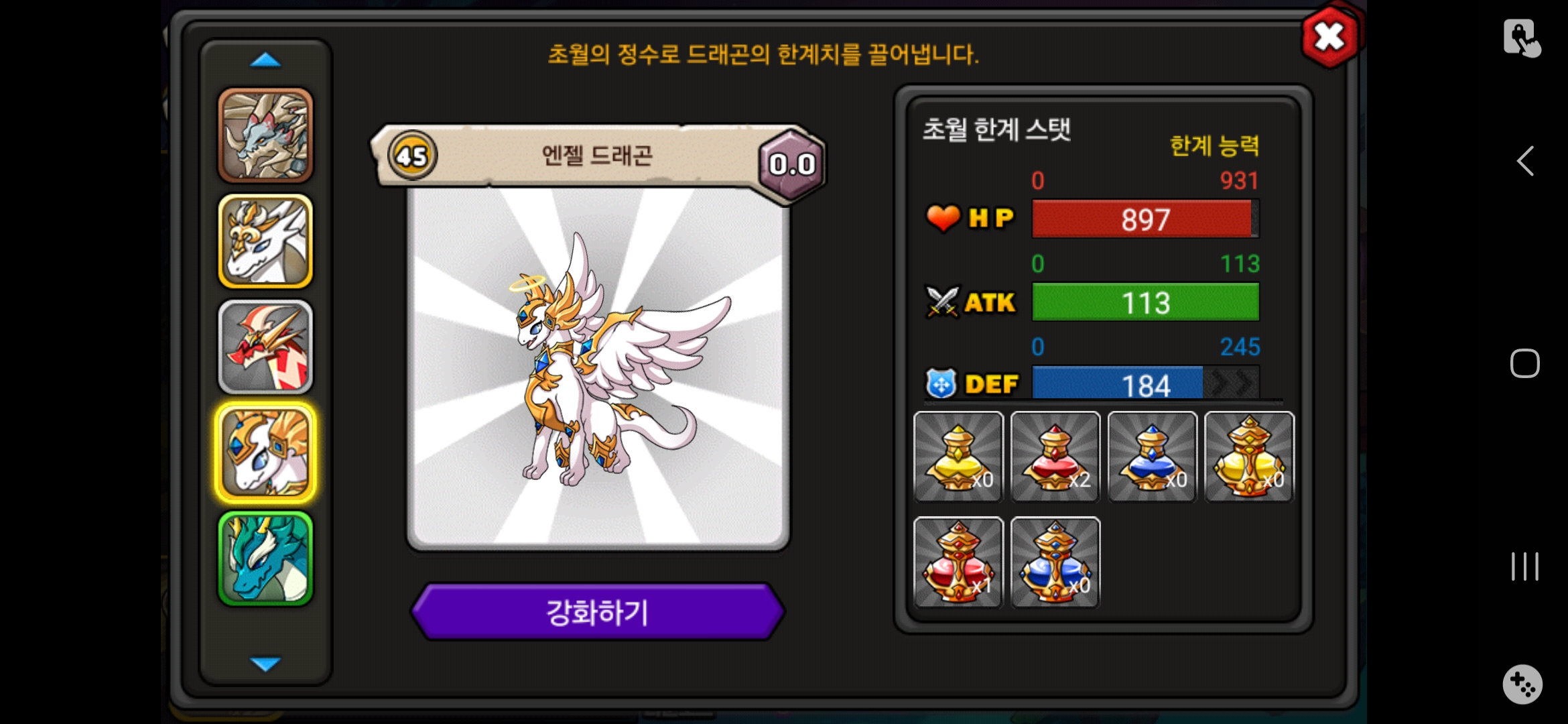Choose the teal green dragon portrait
1568x724 pixels.
[x=265, y=558]
